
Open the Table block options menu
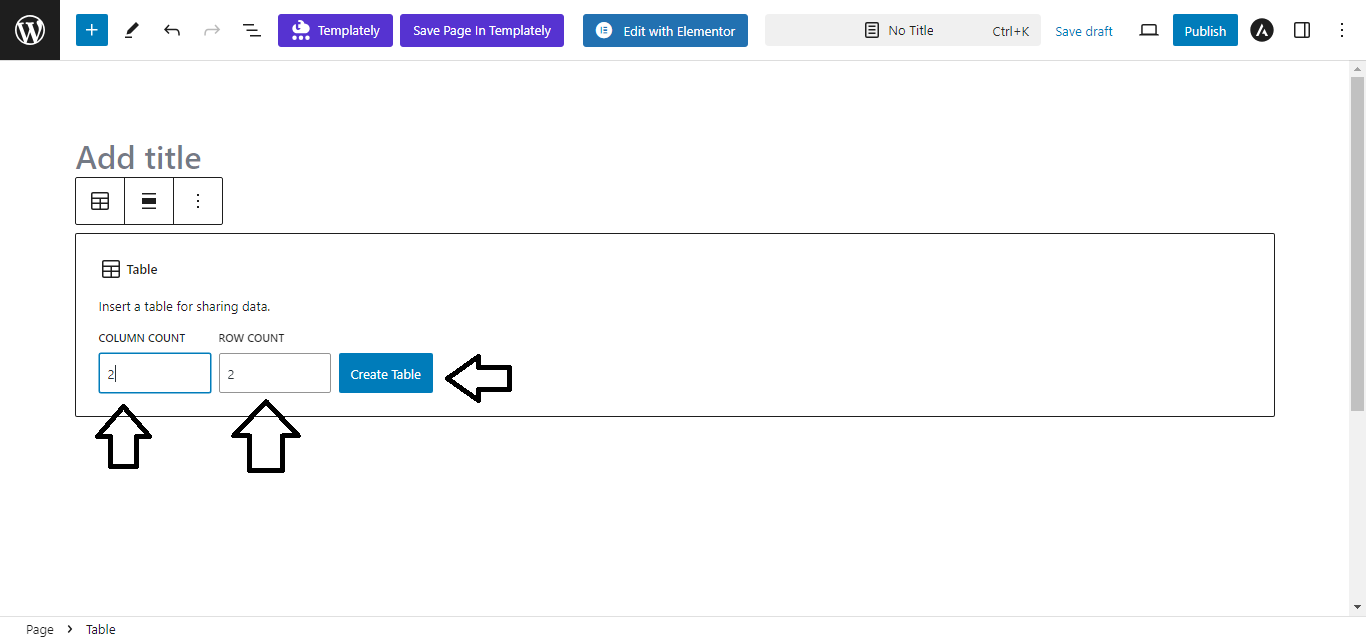[198, 201]
